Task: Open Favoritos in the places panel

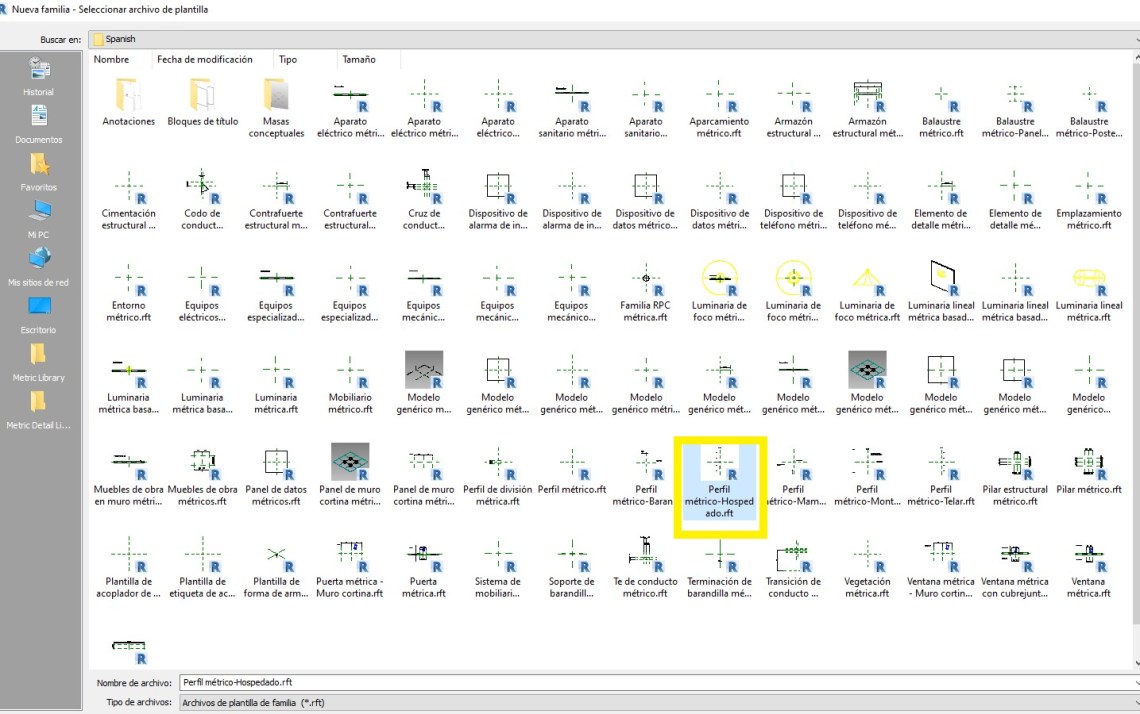Action: [x=39, y=171]
